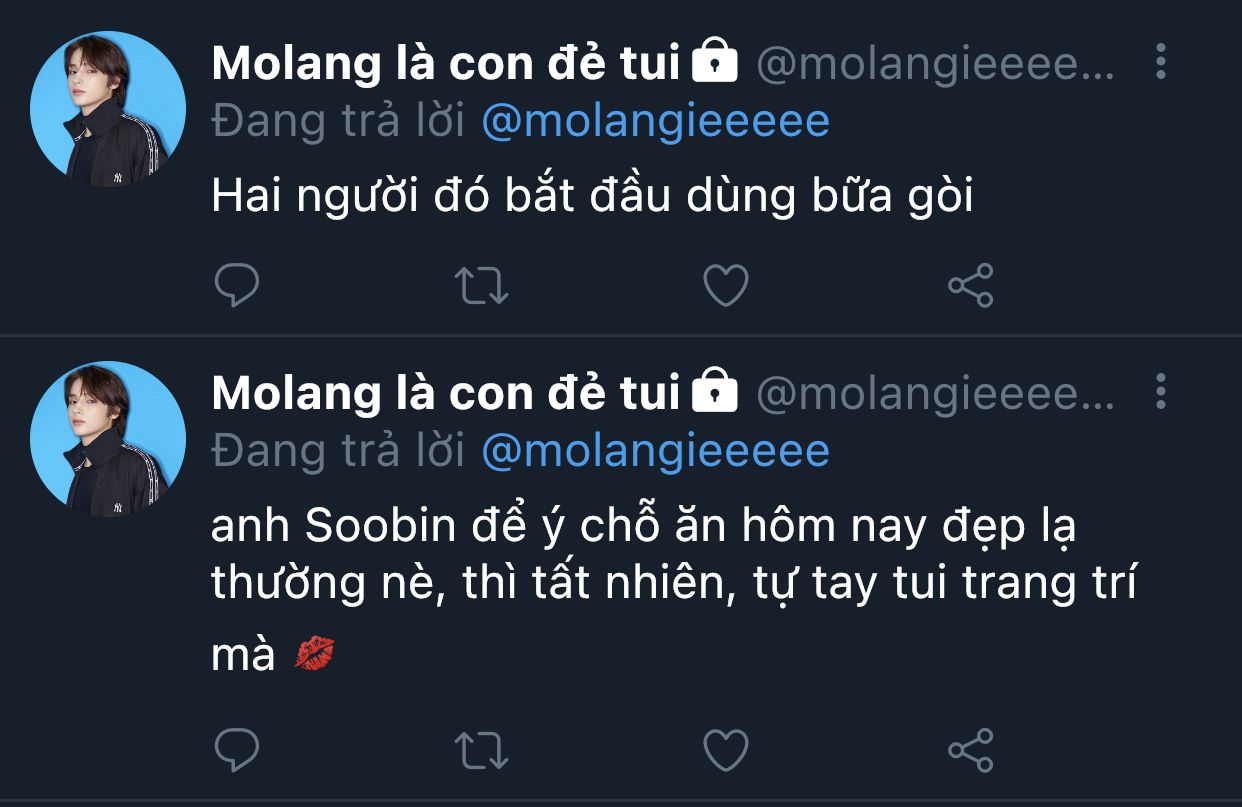
Task: Share the "Hai người đó bắt đầu" tweet
Action: (x=970, y=286)
